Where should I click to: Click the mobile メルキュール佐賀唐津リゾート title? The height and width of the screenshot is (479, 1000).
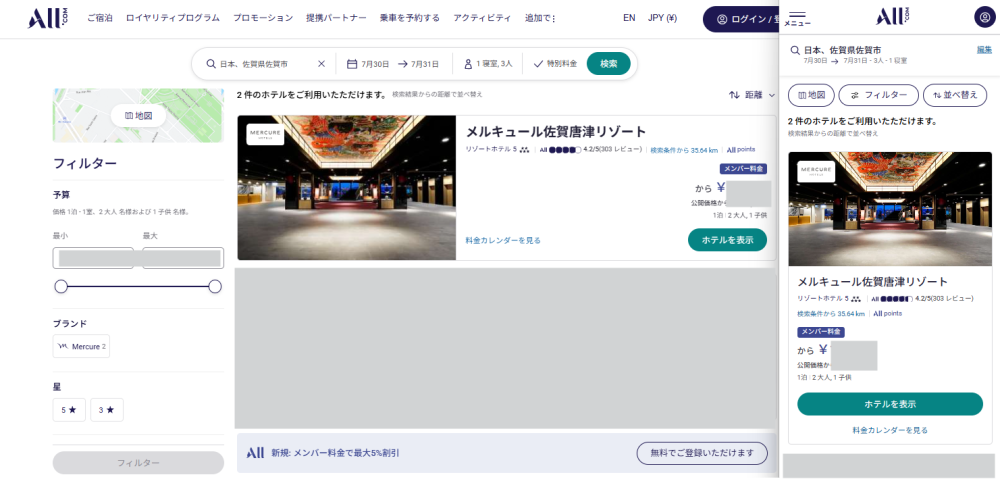(872, 282)
